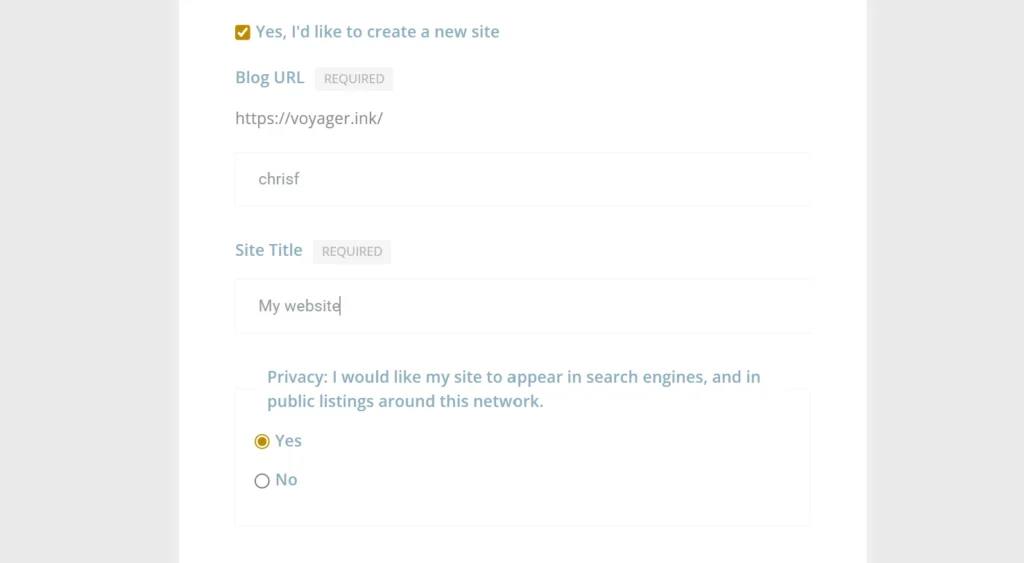Click "public listings around this network" text line

(405, 402)
